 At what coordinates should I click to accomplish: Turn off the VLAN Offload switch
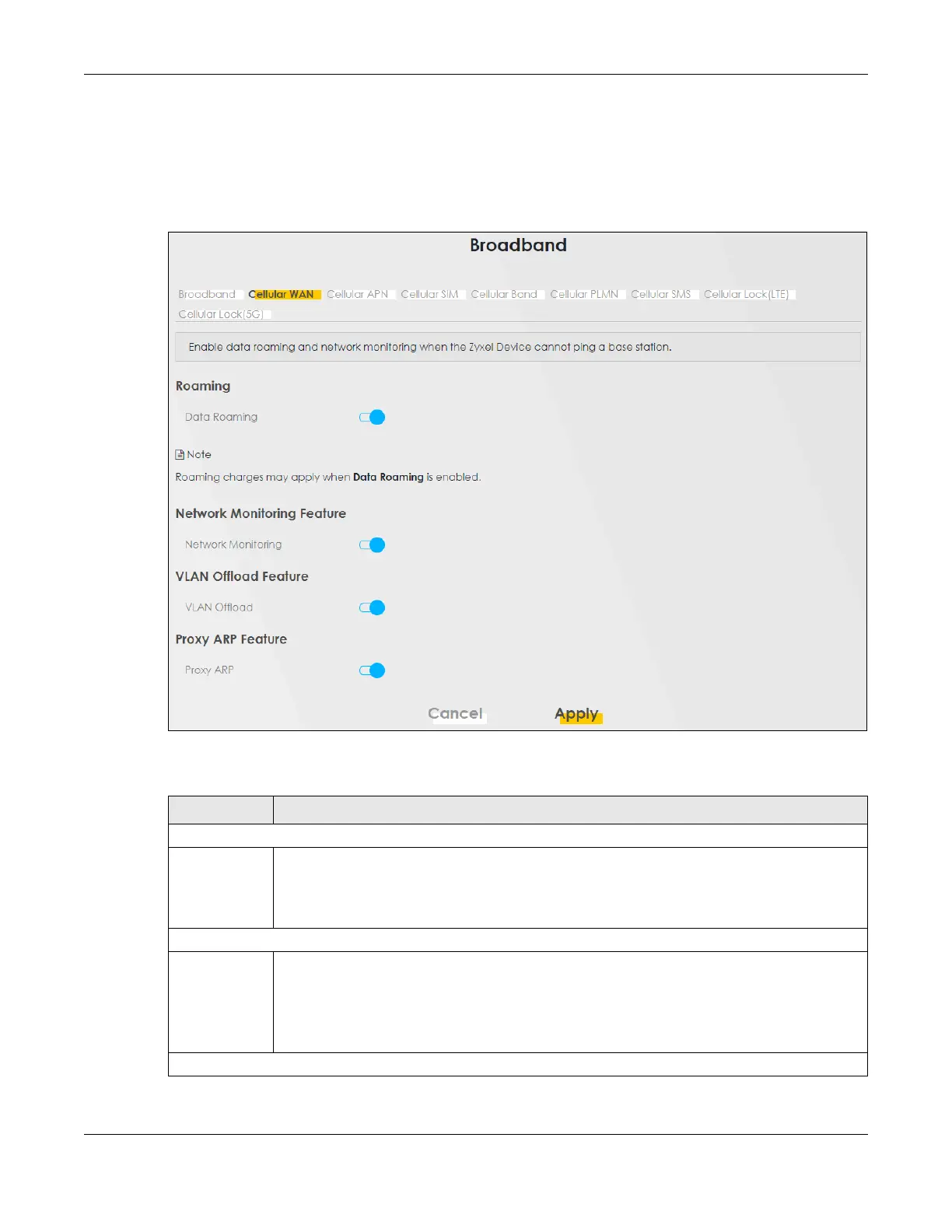click(x=372, y=608)
